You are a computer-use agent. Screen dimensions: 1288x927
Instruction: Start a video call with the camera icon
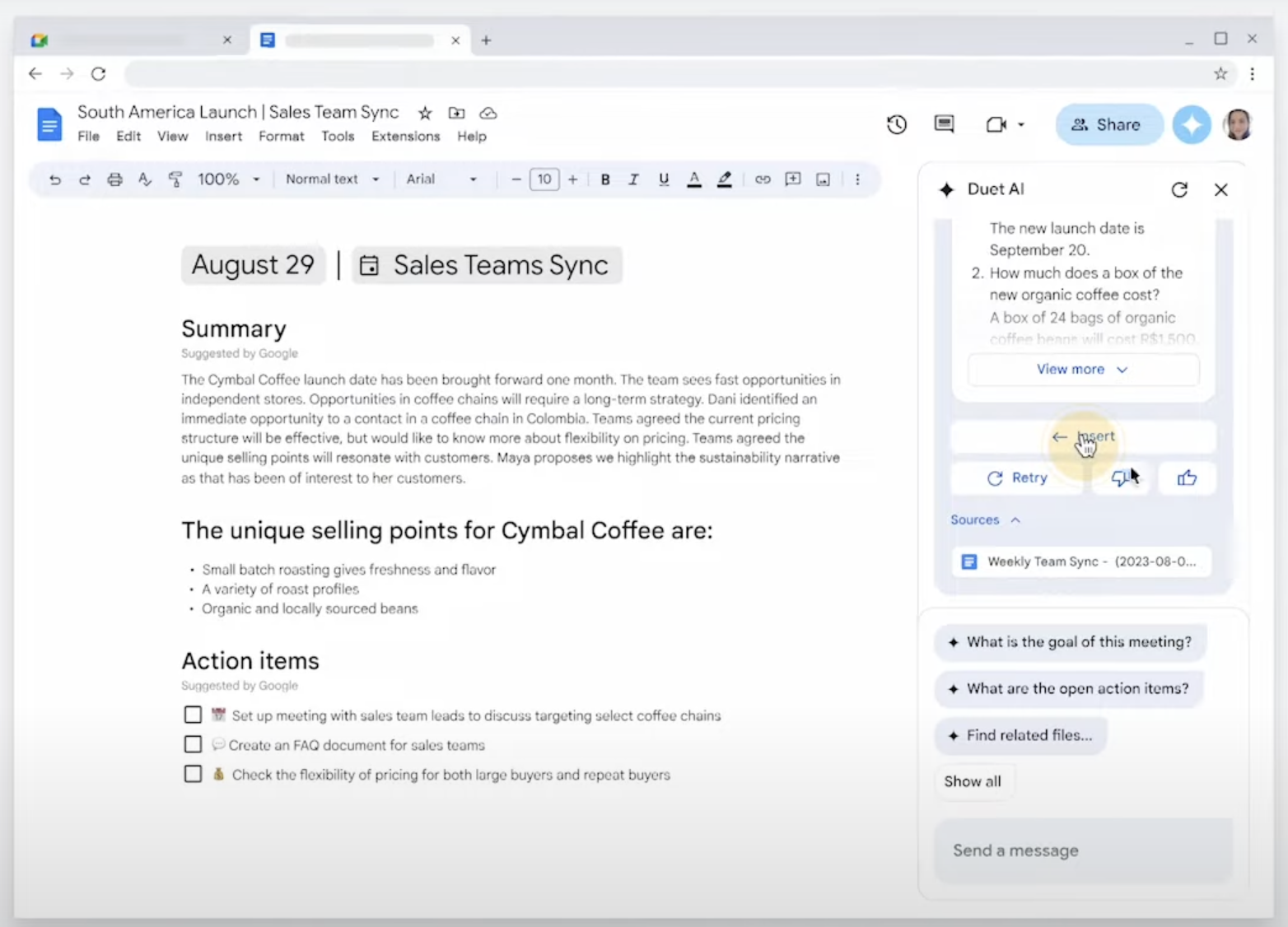pos(996,124)
